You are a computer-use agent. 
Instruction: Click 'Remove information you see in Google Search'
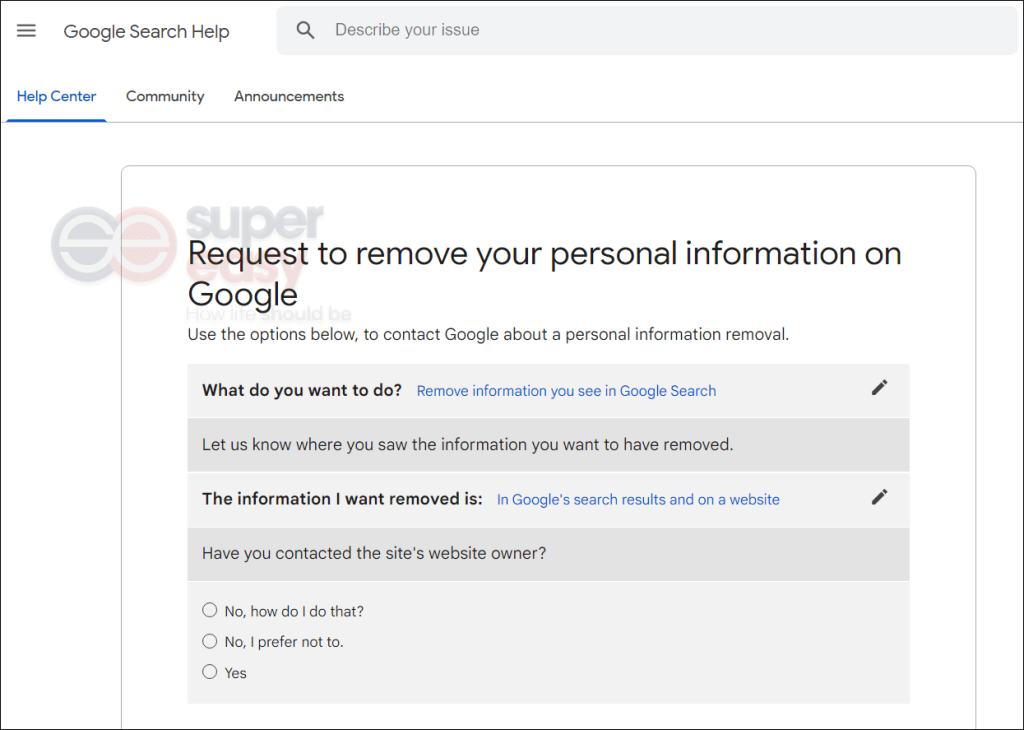[566, 391]
